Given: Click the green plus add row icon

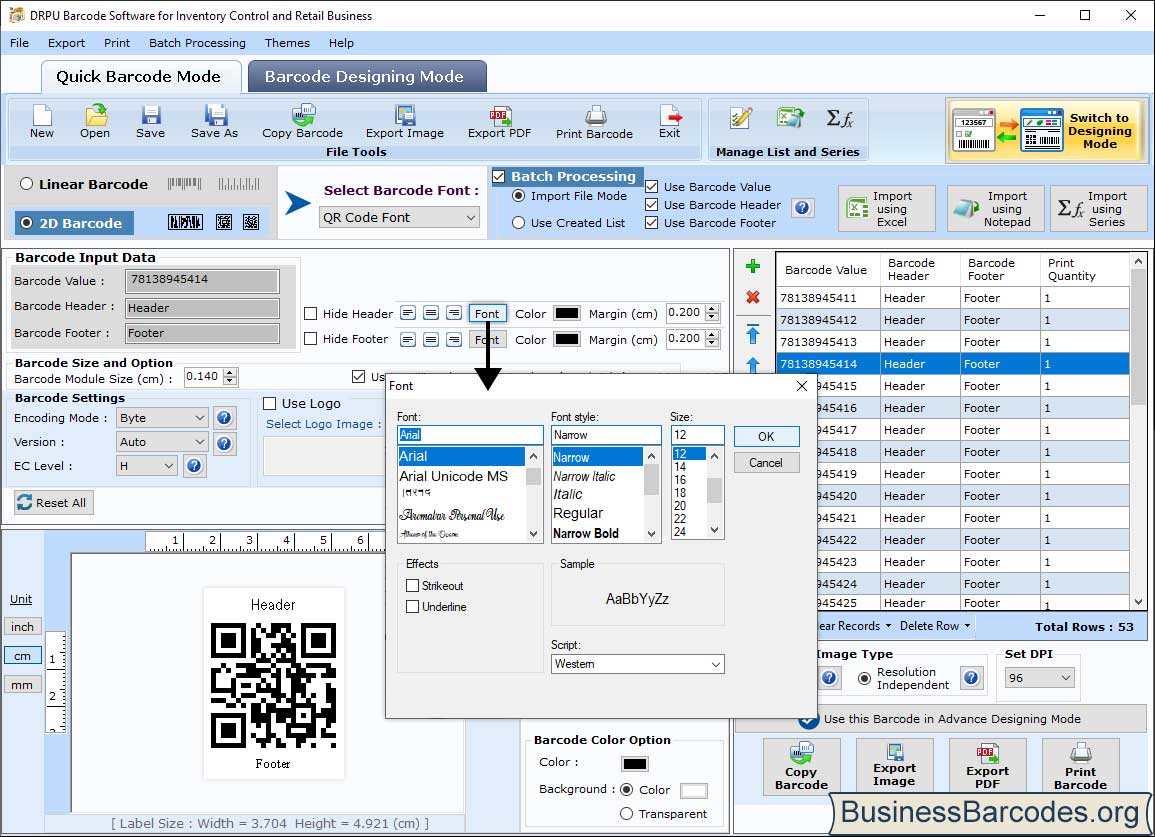Looking at the screenshot, I should coord(753,266).
